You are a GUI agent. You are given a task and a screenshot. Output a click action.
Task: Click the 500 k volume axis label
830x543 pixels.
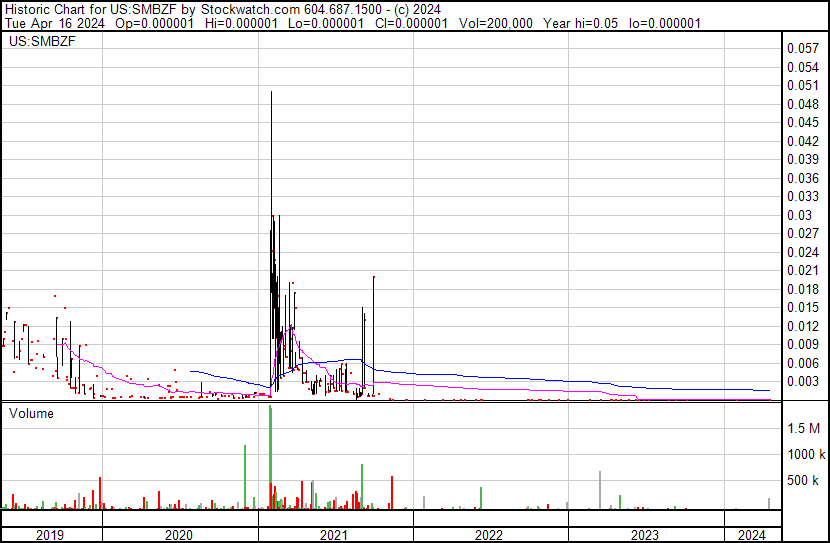tap(805, 481)
